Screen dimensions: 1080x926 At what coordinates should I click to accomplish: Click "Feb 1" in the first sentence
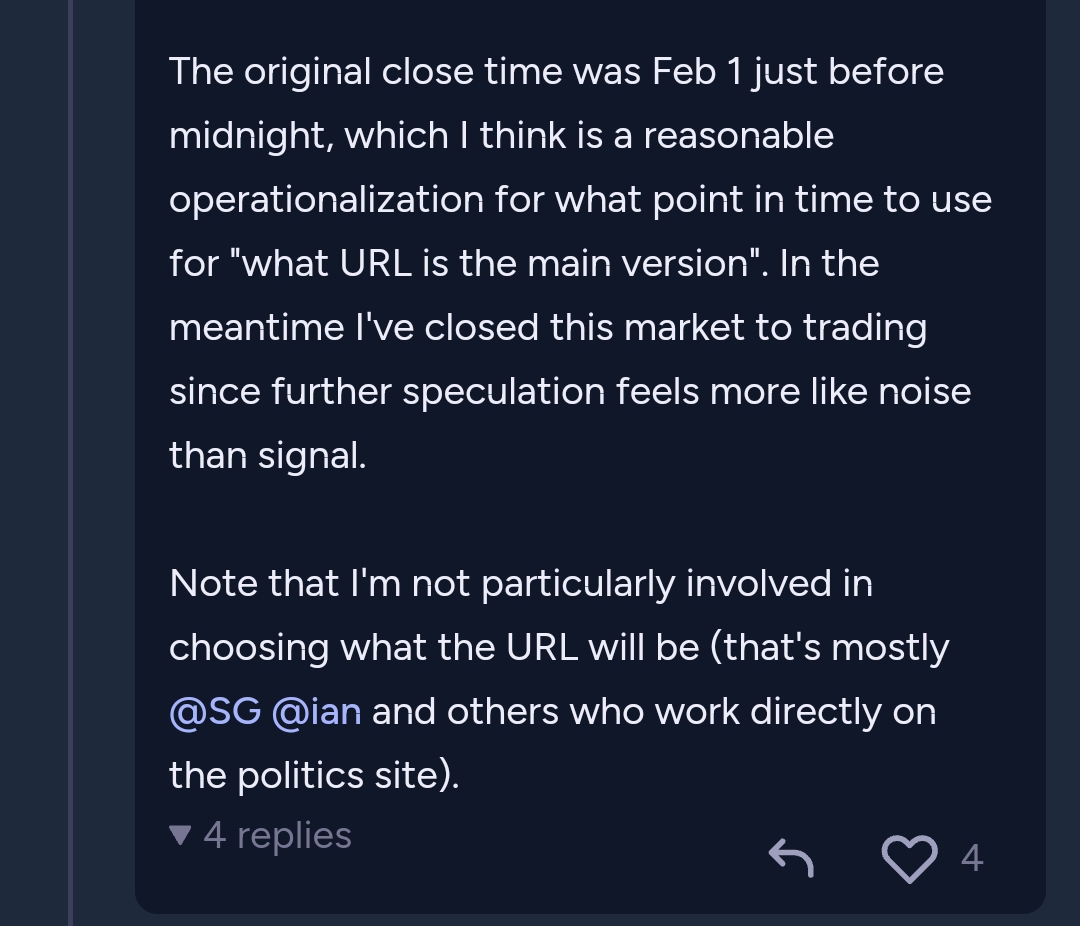click(x=697, y=72)
